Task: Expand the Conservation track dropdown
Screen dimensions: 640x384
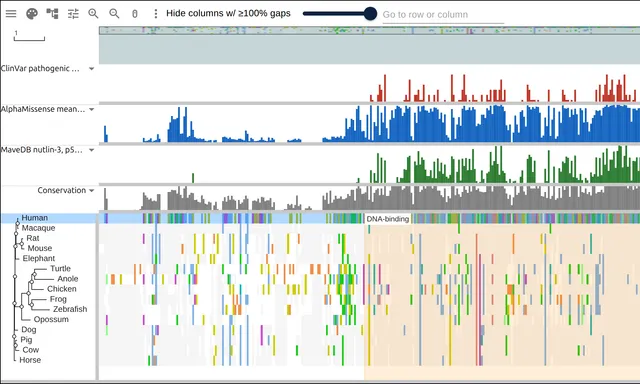Action: (91, 191)
